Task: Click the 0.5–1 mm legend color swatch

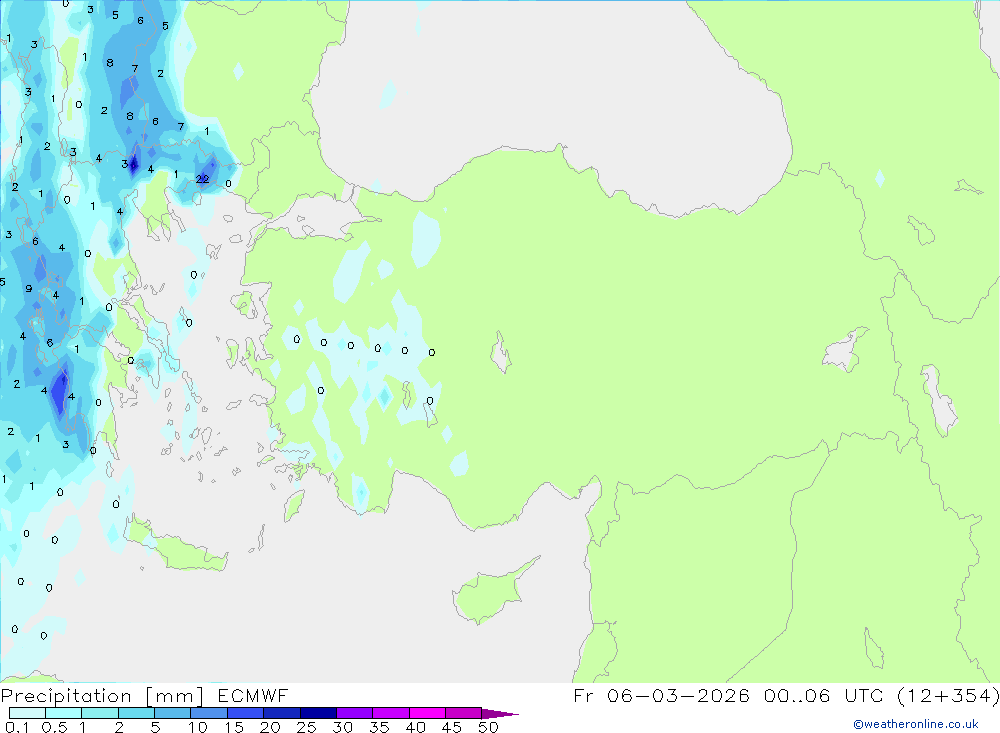Action: pyautogui.click(x=64, y=713)
